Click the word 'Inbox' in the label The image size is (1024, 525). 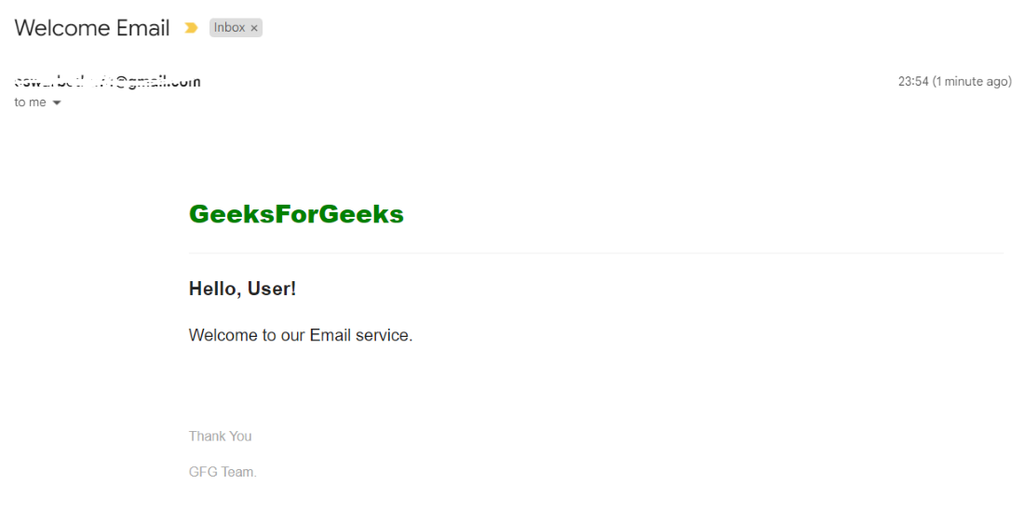[x=229, y=27]
